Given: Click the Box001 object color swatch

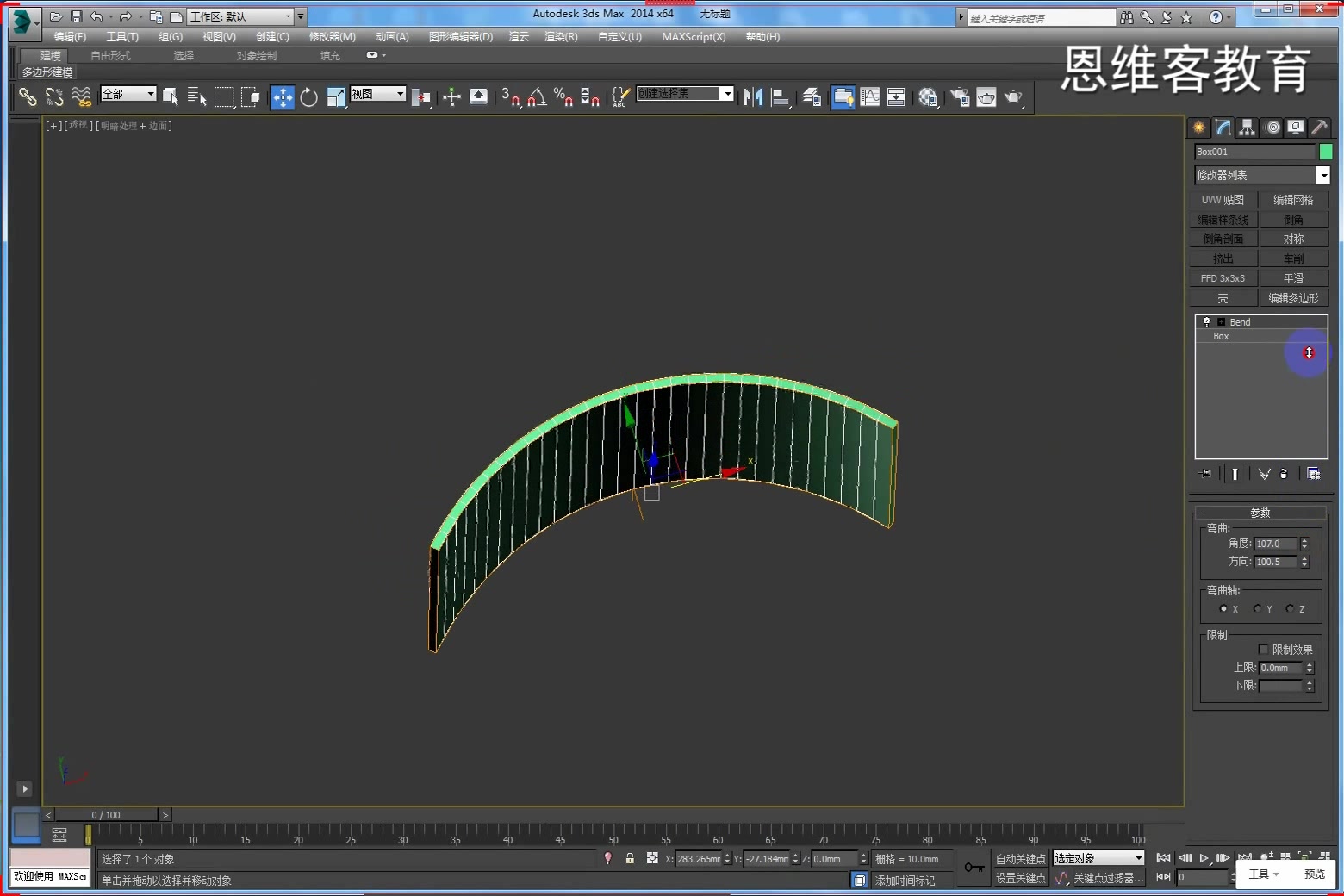Looking at the screenshot, I should point(1326,152).
